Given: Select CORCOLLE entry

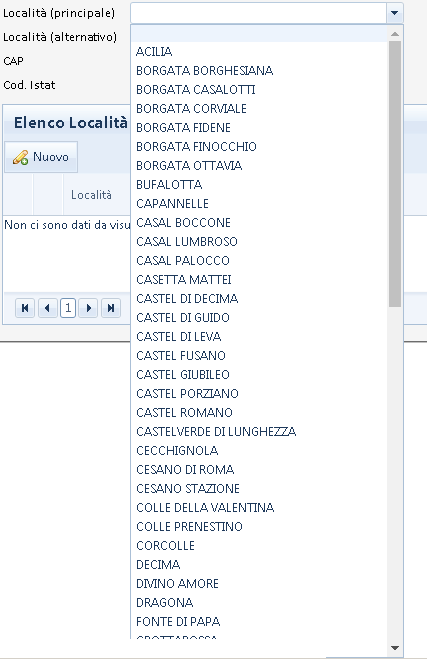Looking at the screenshot, I should pyautogui.click(x=259, y=546).
